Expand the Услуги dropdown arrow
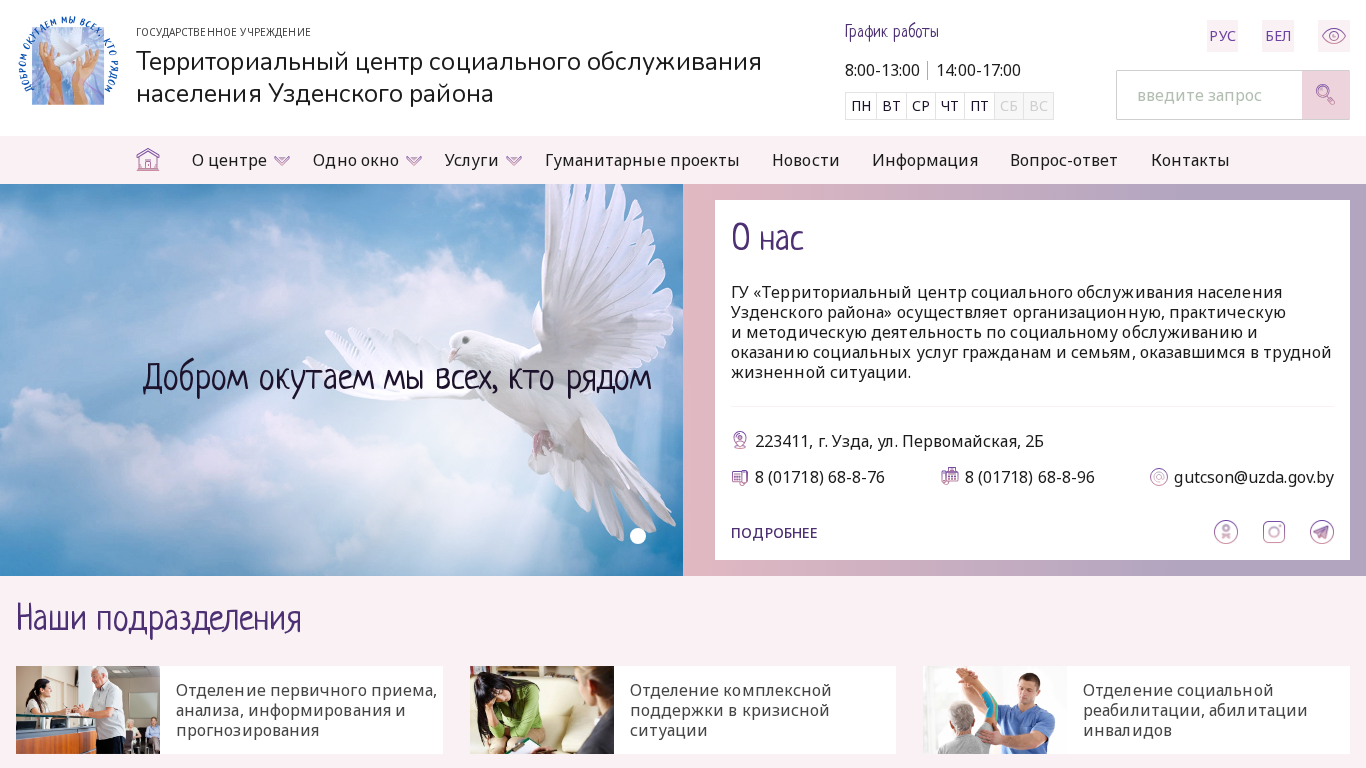 click(514, 161)
